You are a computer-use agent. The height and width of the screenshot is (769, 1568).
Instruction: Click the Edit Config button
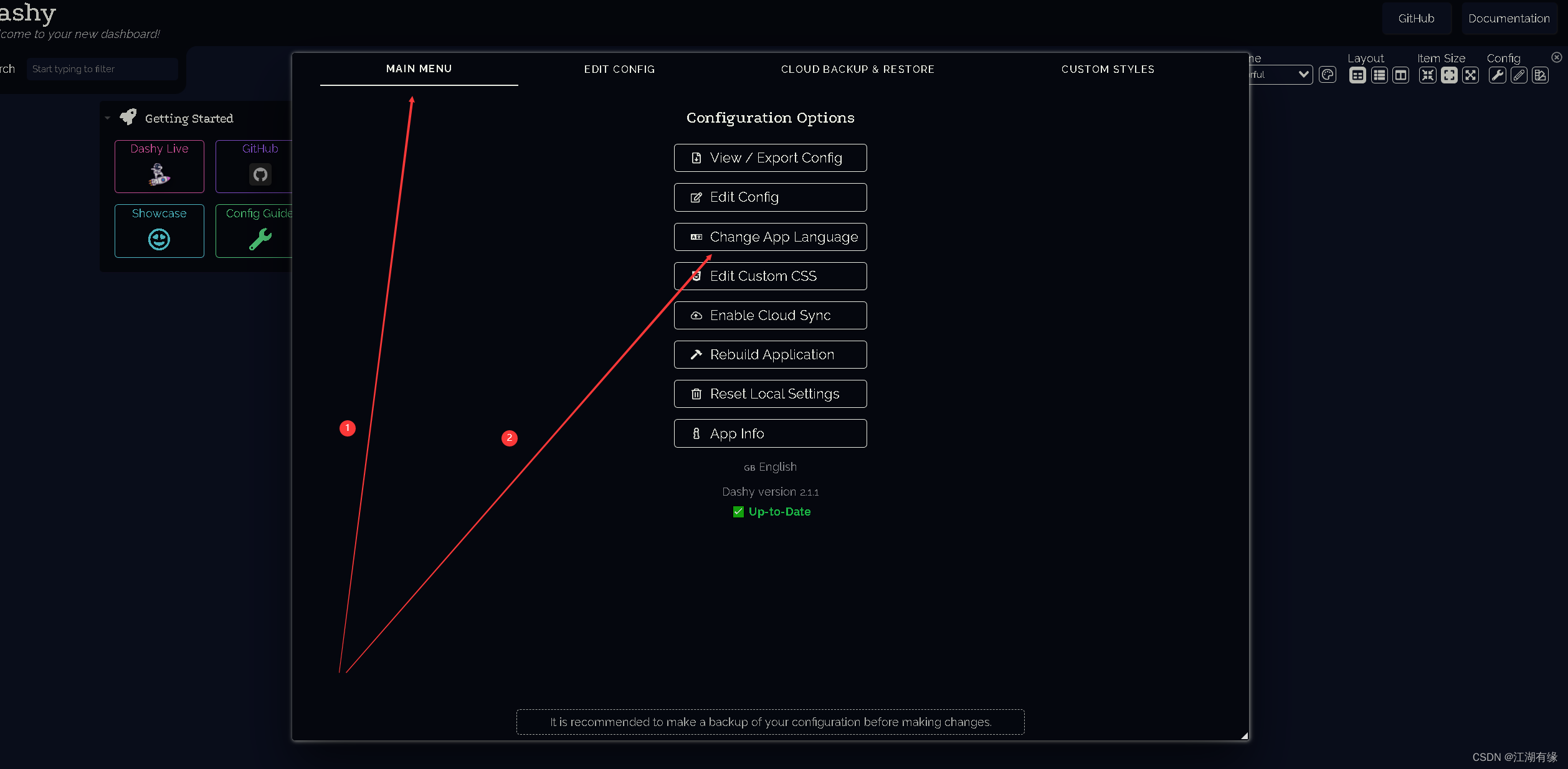[770, 197]
